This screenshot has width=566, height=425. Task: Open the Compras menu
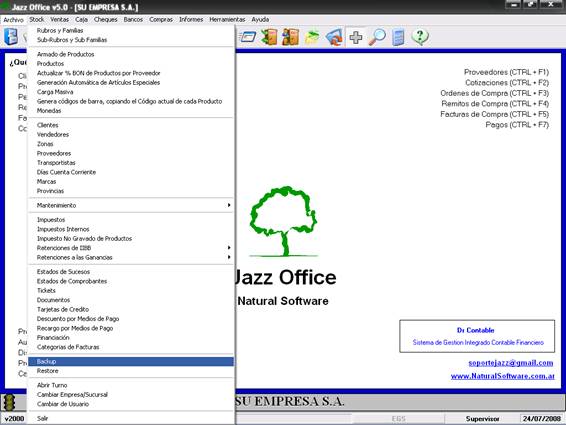pyautogui.click(x=161, y=19)
